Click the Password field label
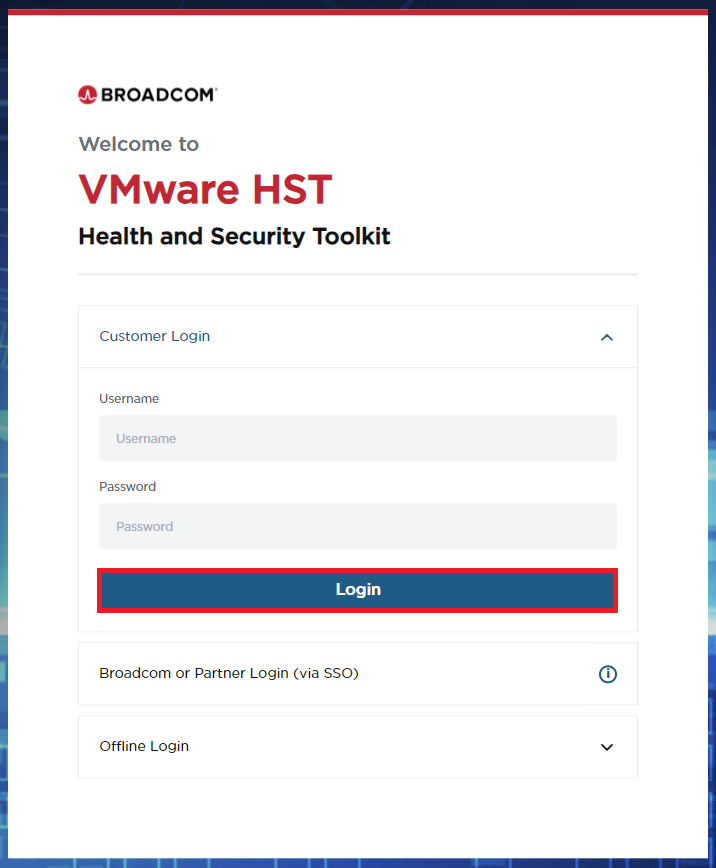716x868 pixels. pos(127,487)
